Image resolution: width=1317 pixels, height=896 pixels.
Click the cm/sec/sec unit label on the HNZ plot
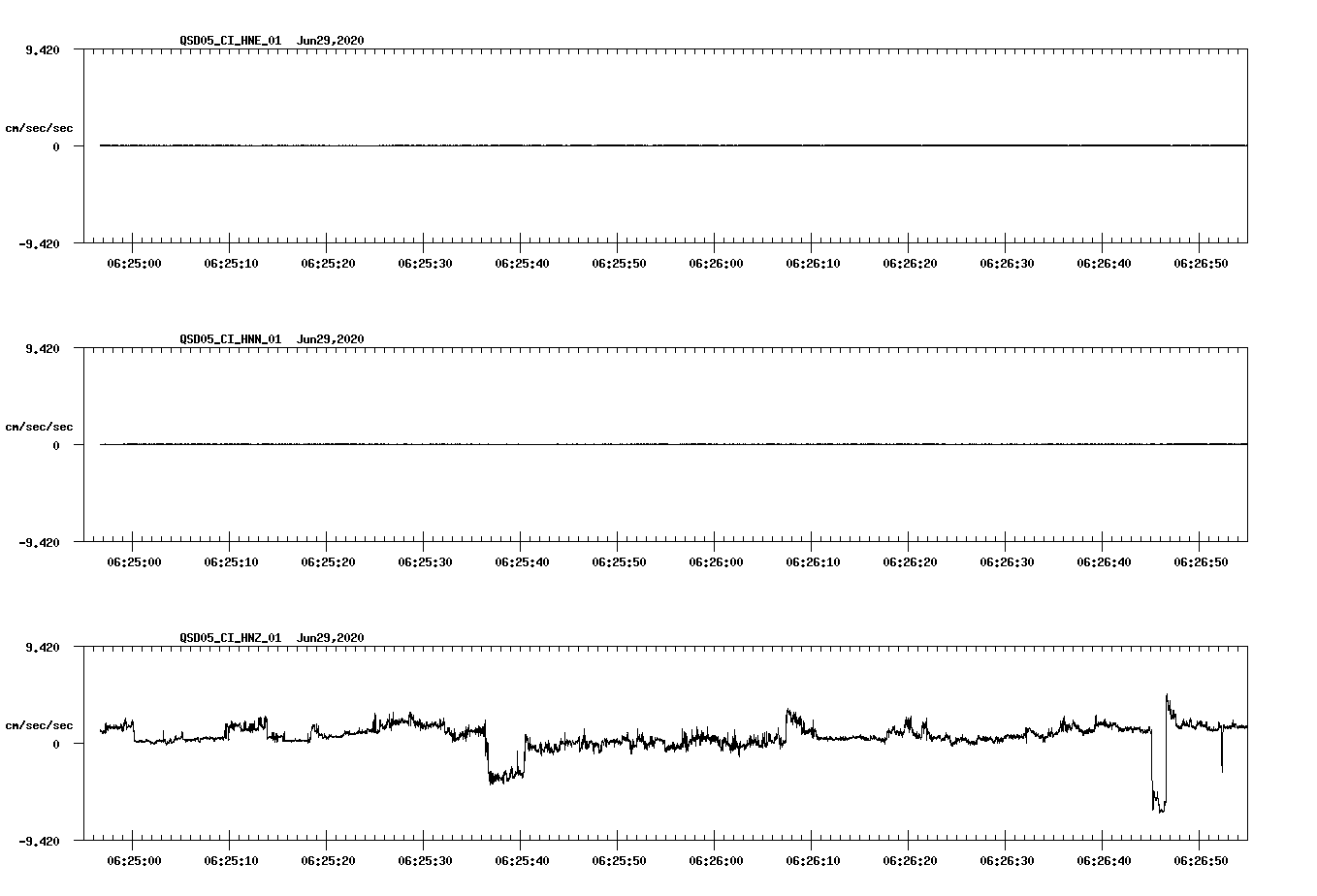(40, 725)
